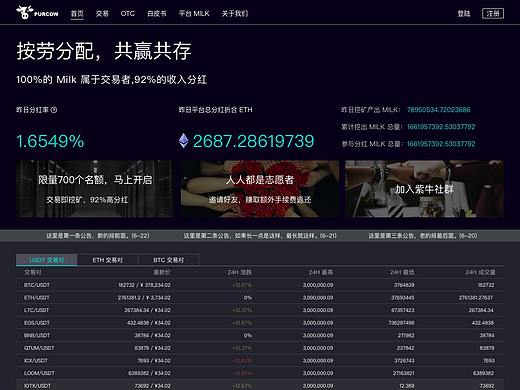Image resolution: width=520 pixels, height=390 pixels.
Task: Click the 登陆 login link
Action: point(464,14)
